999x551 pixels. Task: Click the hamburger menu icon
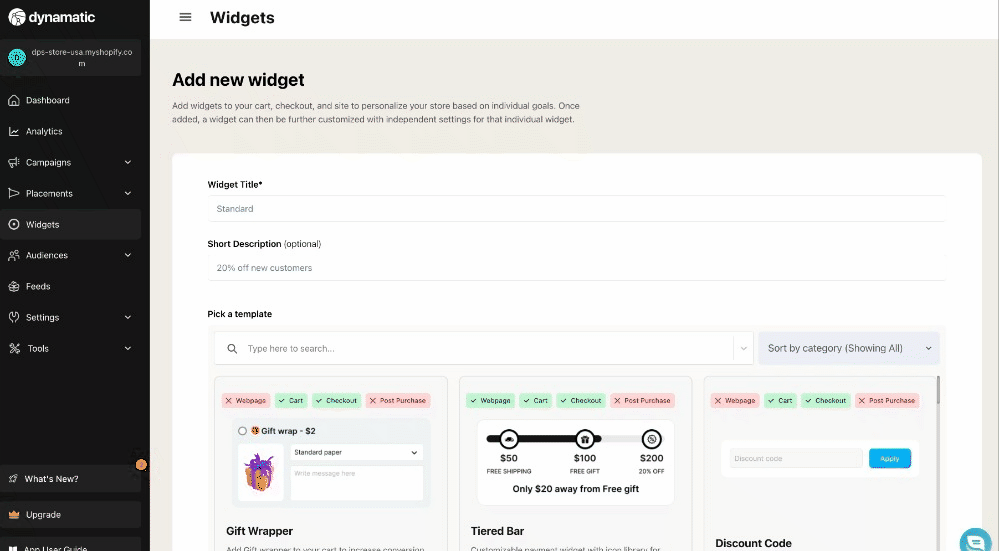(x=185, y=17)
